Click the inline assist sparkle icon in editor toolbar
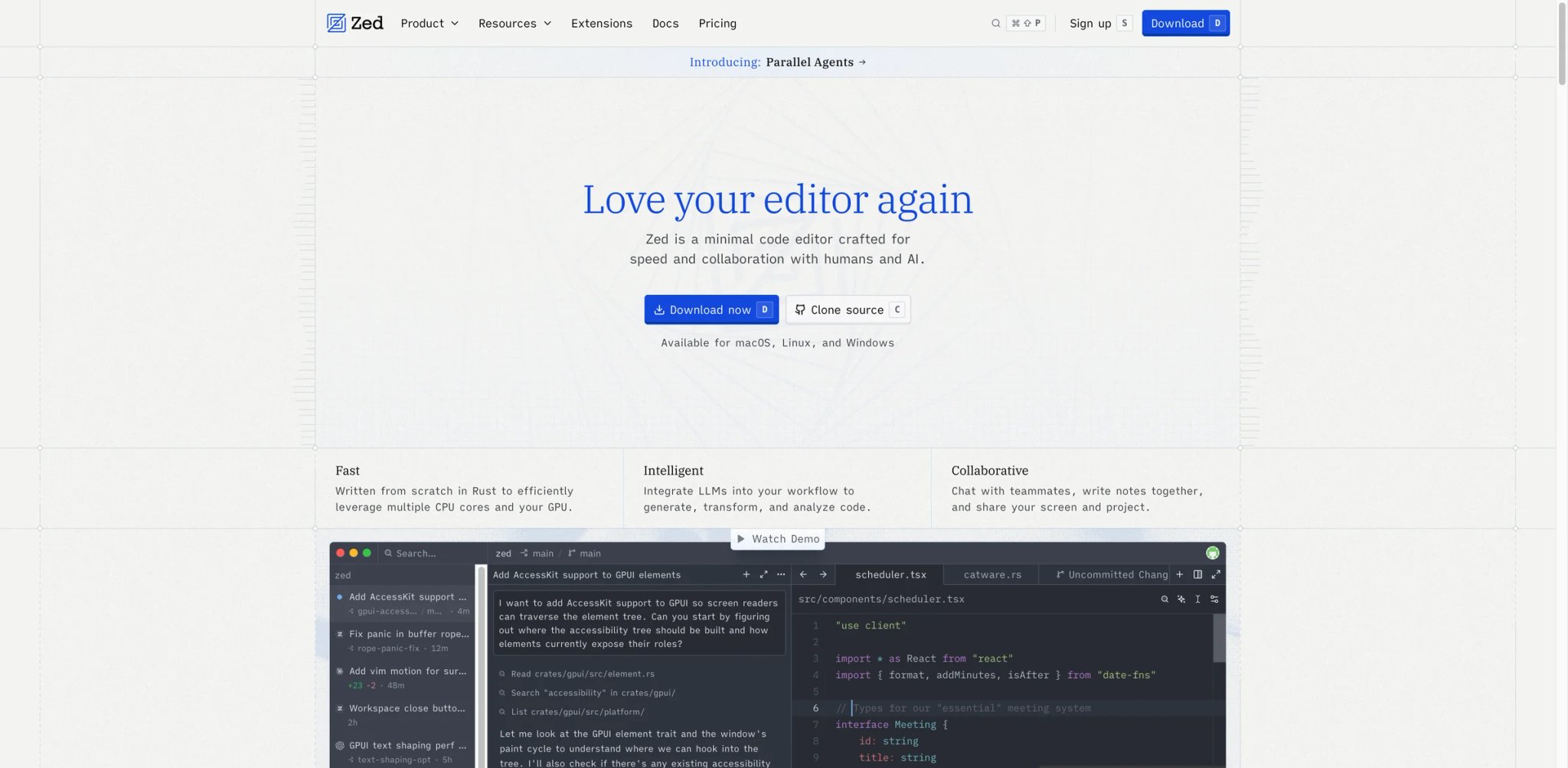The height and width of the screenshot is (768, 1568). 1181,599
